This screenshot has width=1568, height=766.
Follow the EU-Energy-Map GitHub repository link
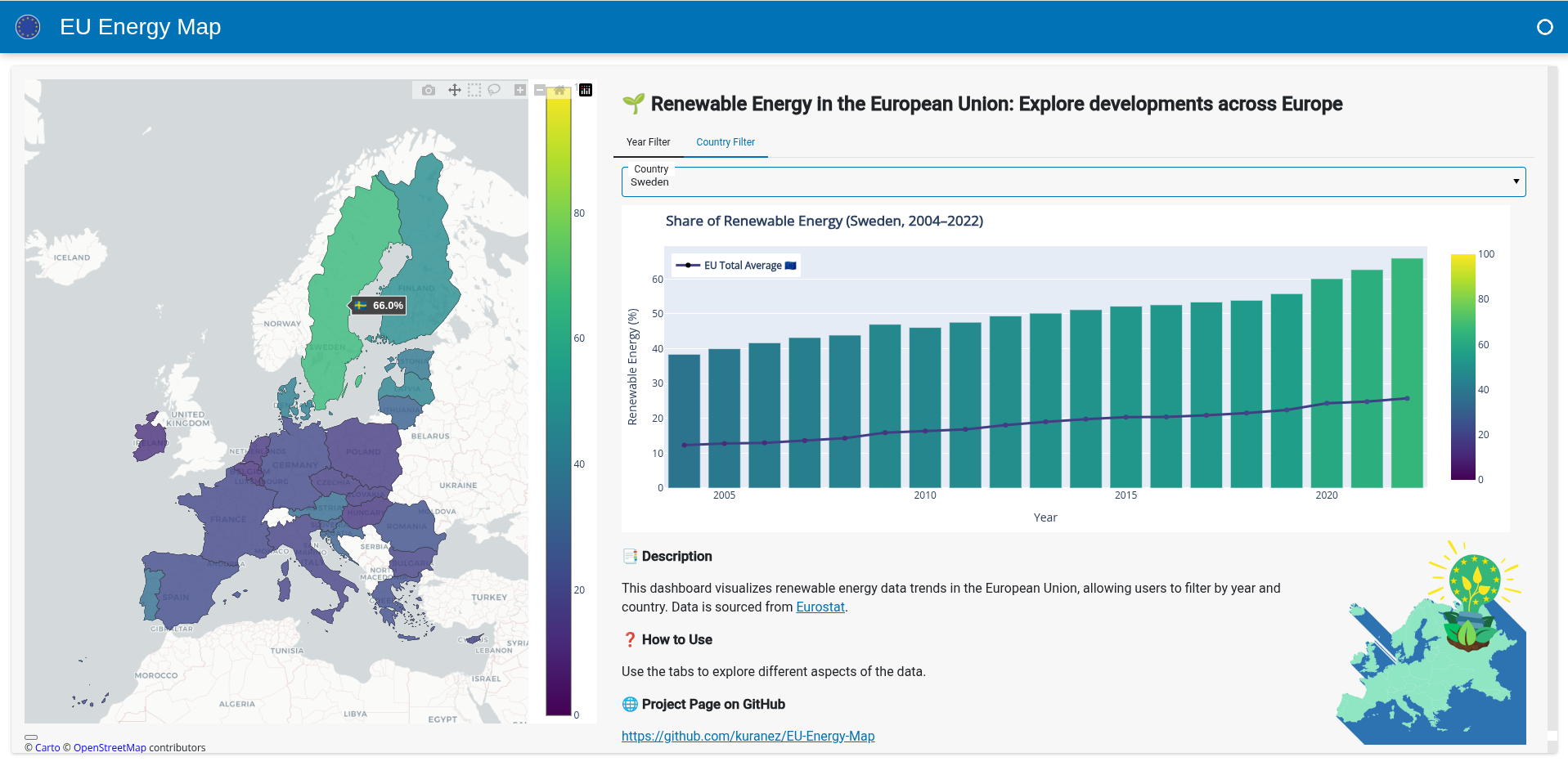click(748, 736)
